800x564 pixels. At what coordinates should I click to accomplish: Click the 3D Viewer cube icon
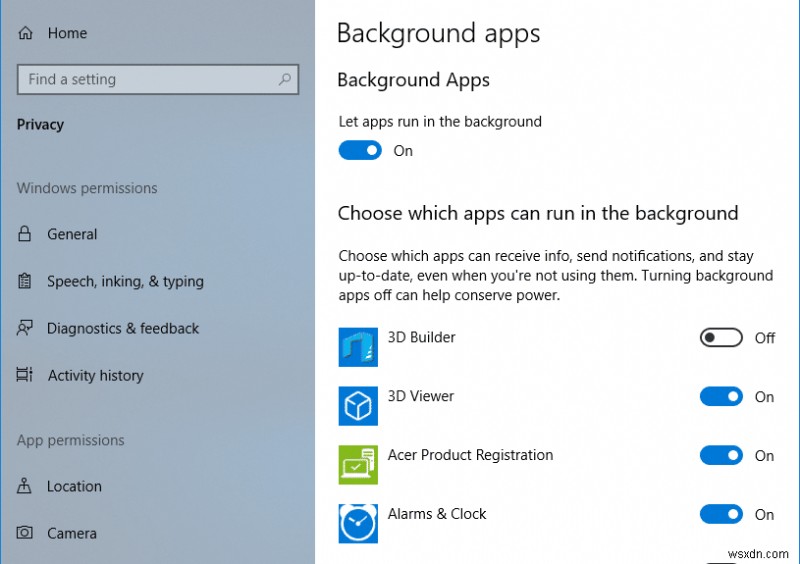point(358,406)
